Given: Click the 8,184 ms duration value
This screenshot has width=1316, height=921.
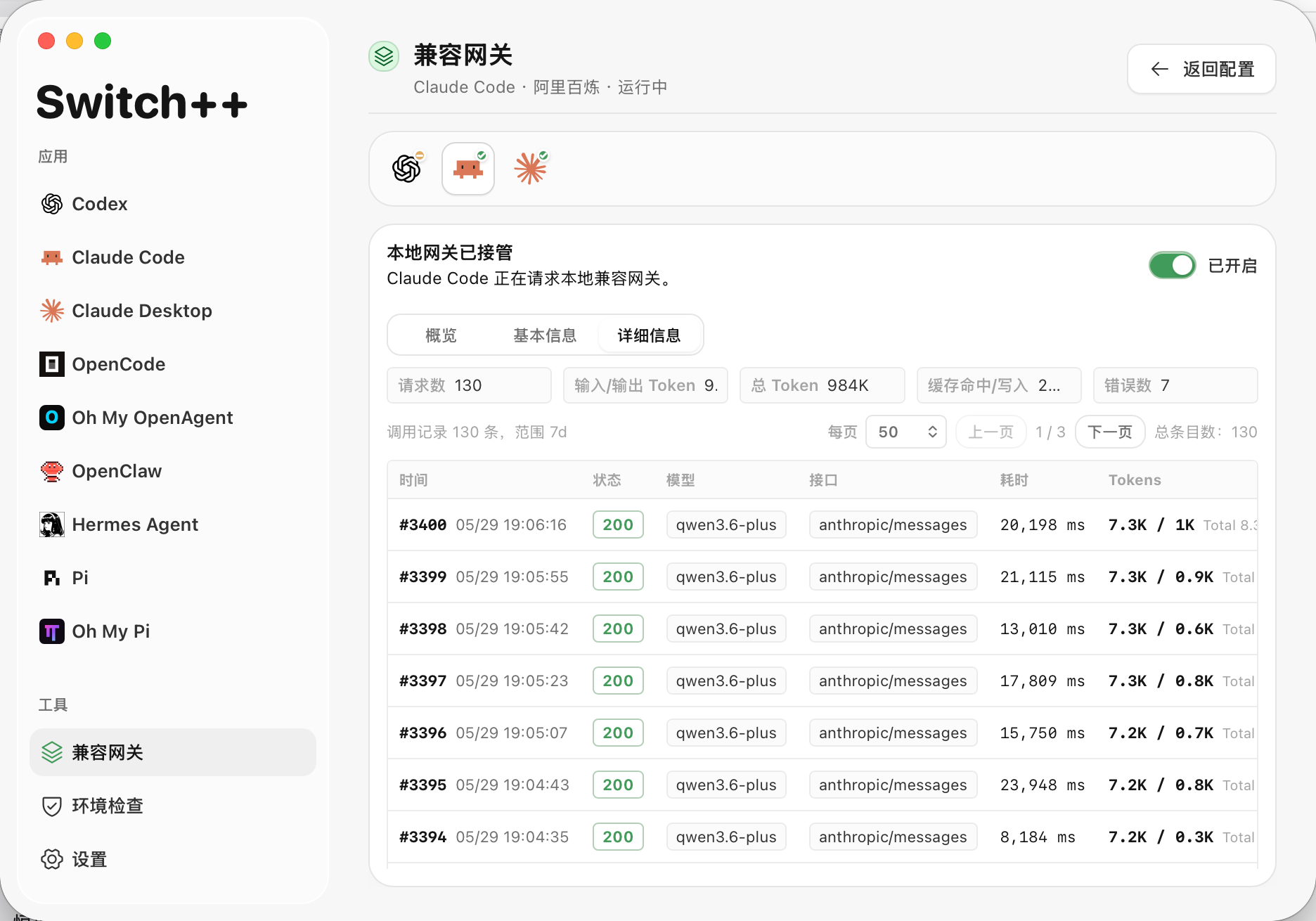Looking at the screenshot, I should pyautogui.click(x=1038, y=837).
